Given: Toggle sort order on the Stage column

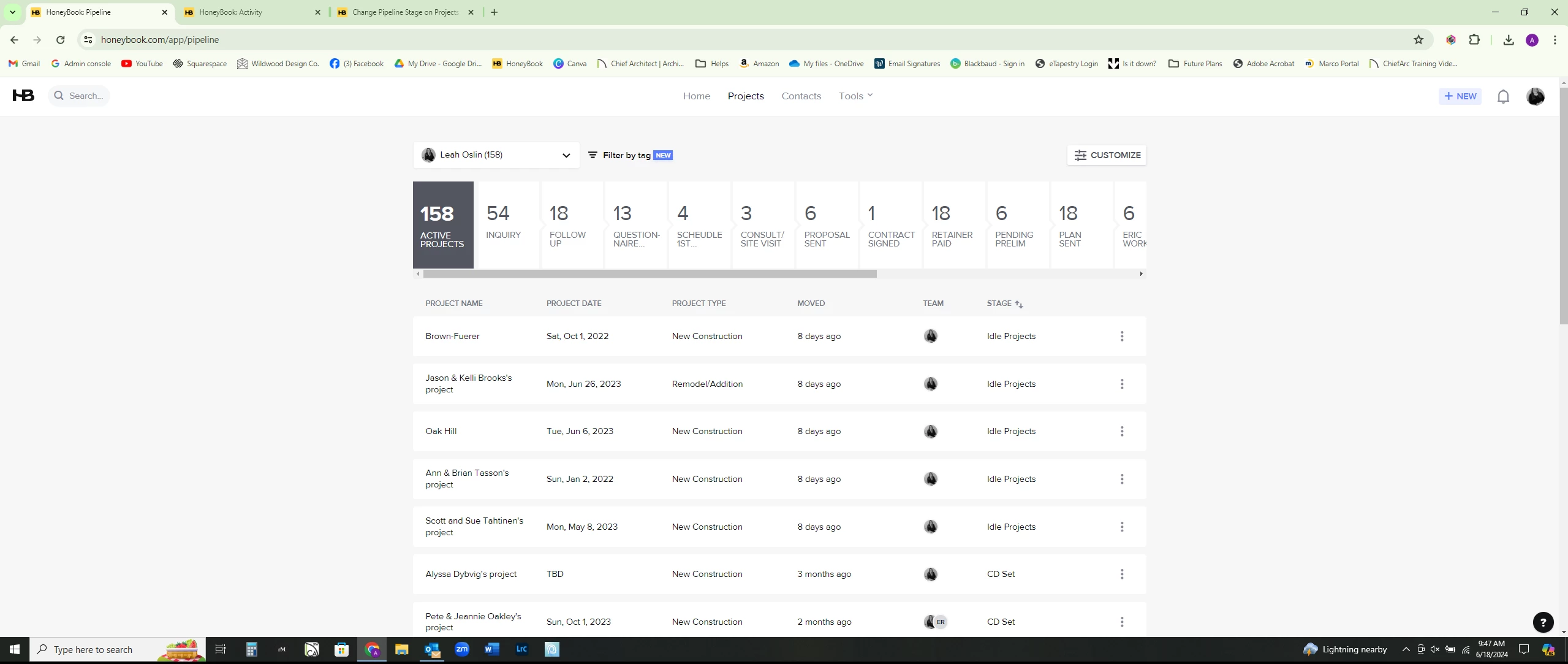Looking at the screenshot, I should [1019, 304].
